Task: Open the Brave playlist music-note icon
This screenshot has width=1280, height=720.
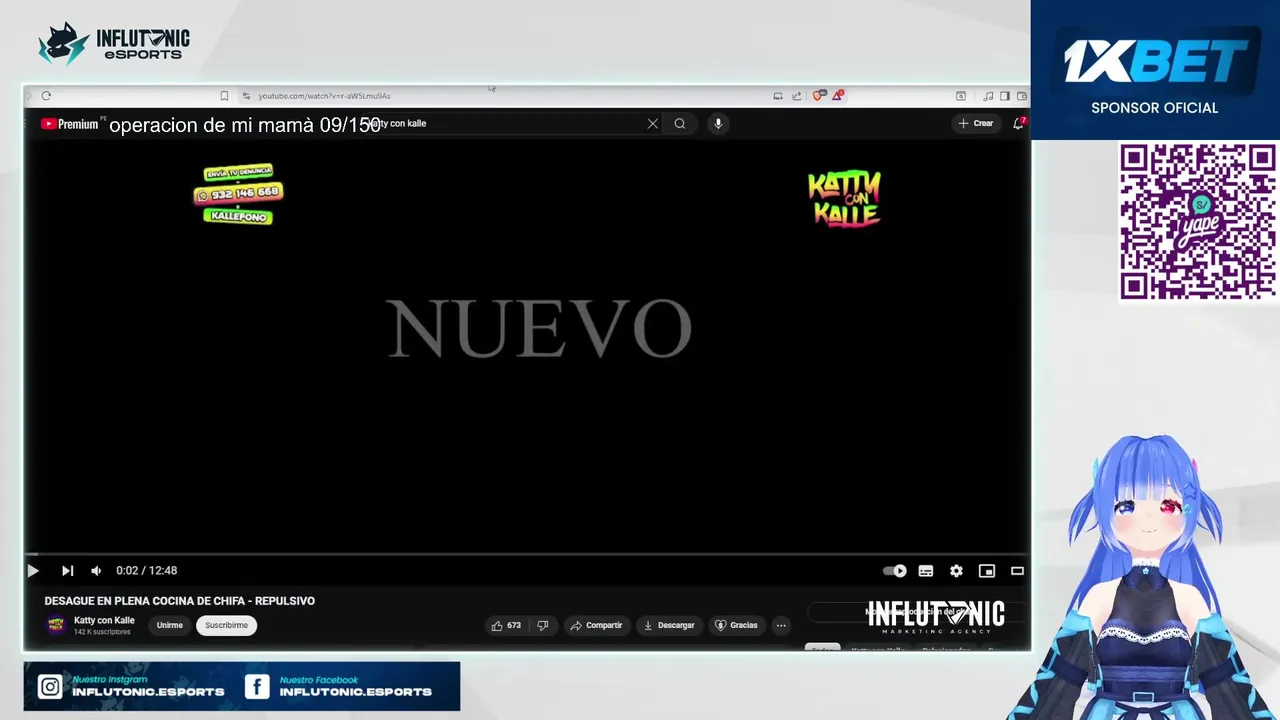Action: (988, 96)
